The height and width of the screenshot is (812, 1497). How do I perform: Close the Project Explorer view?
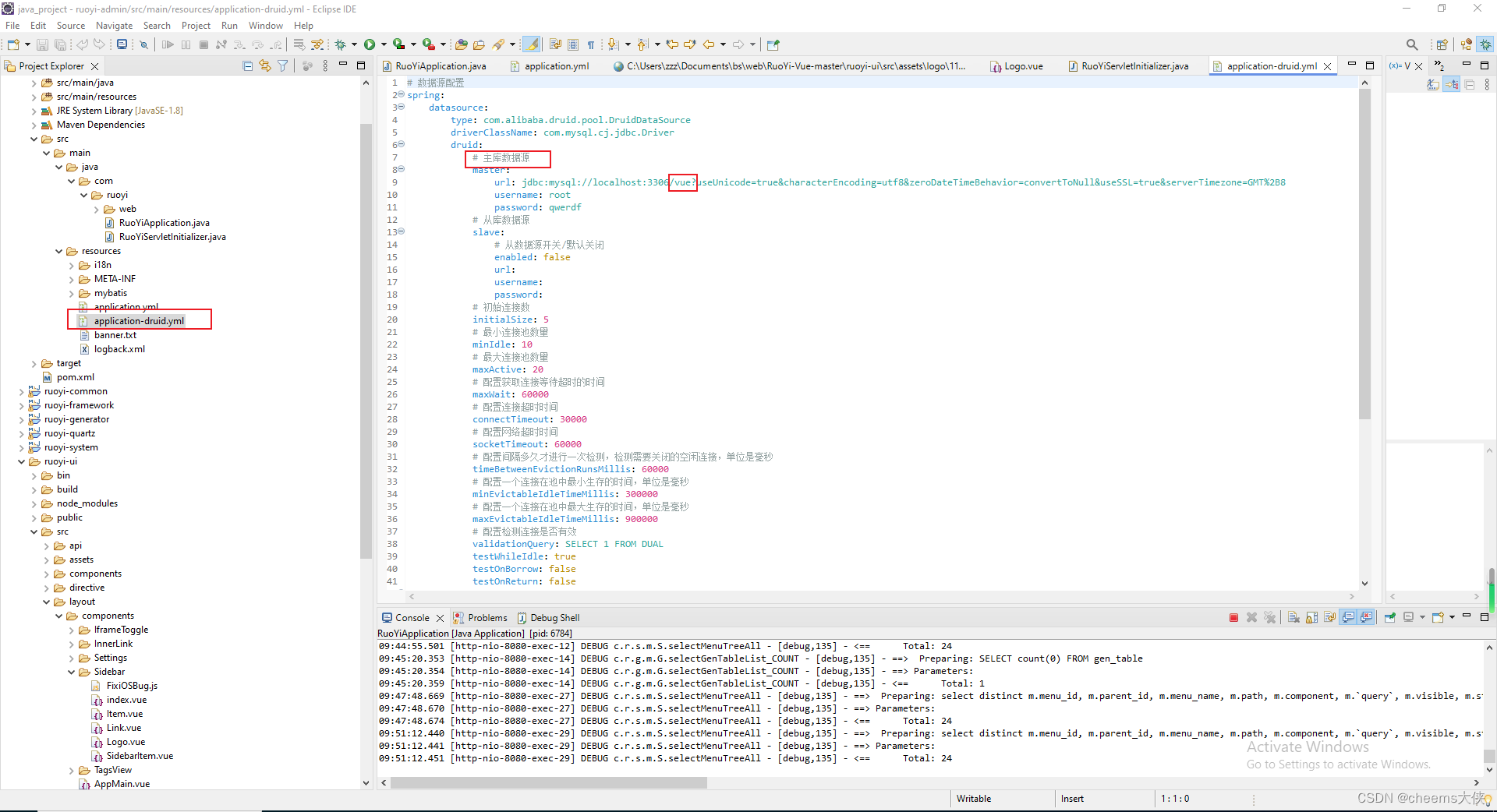pos(94,66)
